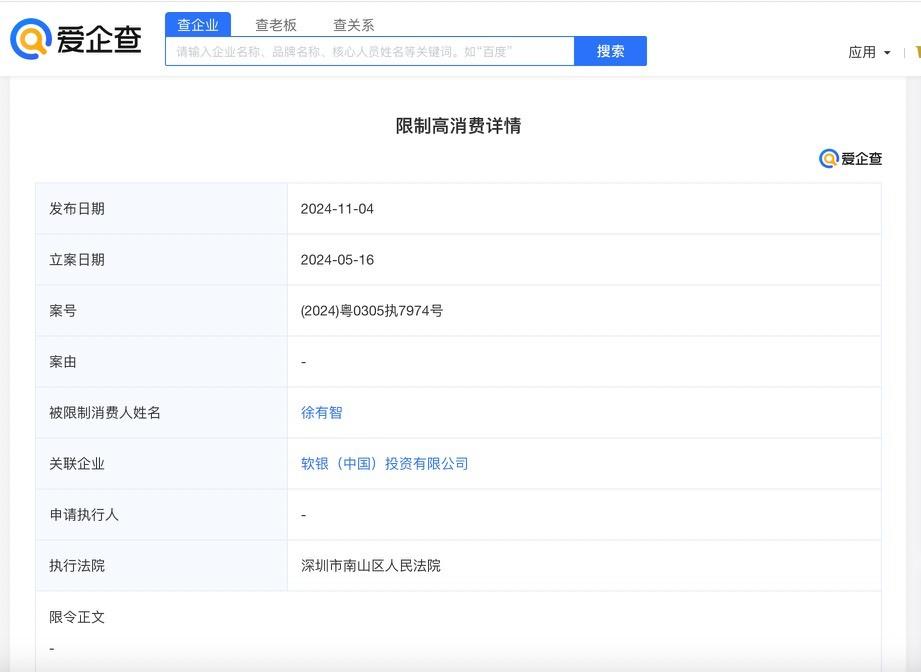The height and width of the screenshot is (672, 921).
Task: Click the gold icon right of 应用
Action: 916,52
